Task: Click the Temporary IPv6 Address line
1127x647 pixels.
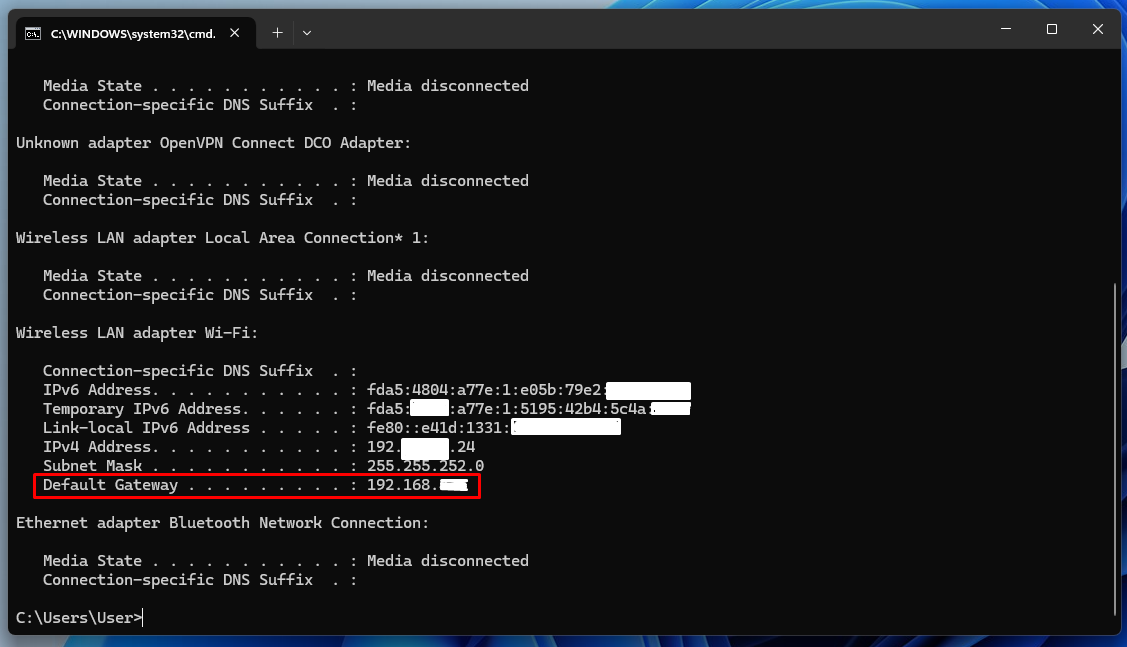Action: [x=180, y=409]
